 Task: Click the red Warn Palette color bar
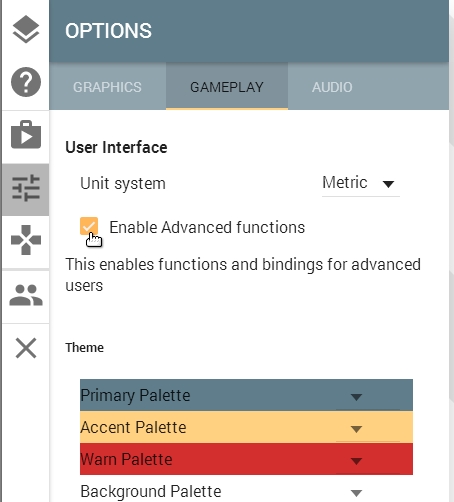pos(246,459)
